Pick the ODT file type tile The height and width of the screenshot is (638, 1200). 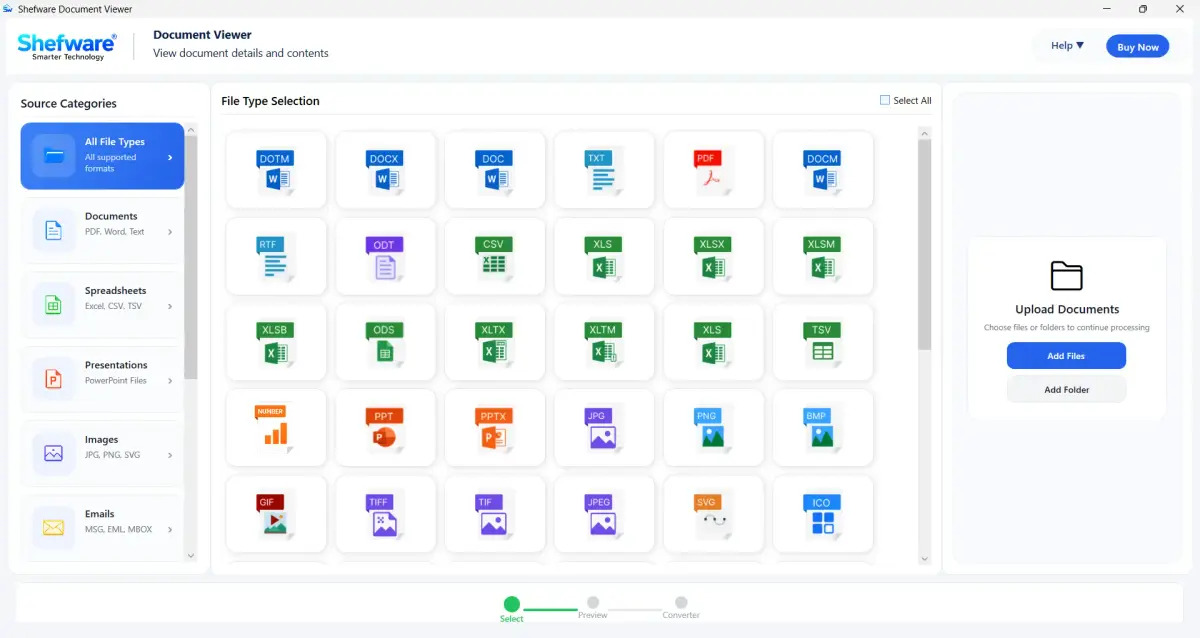[x=385, y=257]
